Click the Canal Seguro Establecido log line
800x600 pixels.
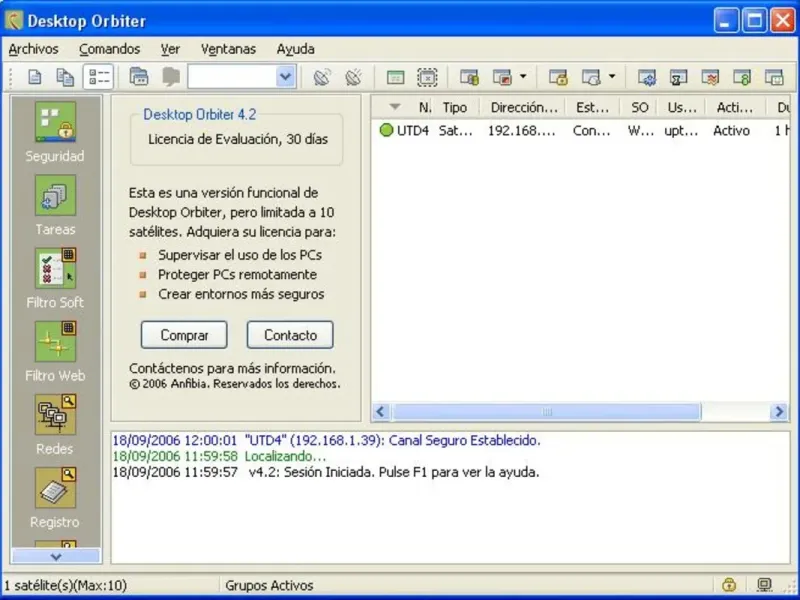[x=327, y=440]
